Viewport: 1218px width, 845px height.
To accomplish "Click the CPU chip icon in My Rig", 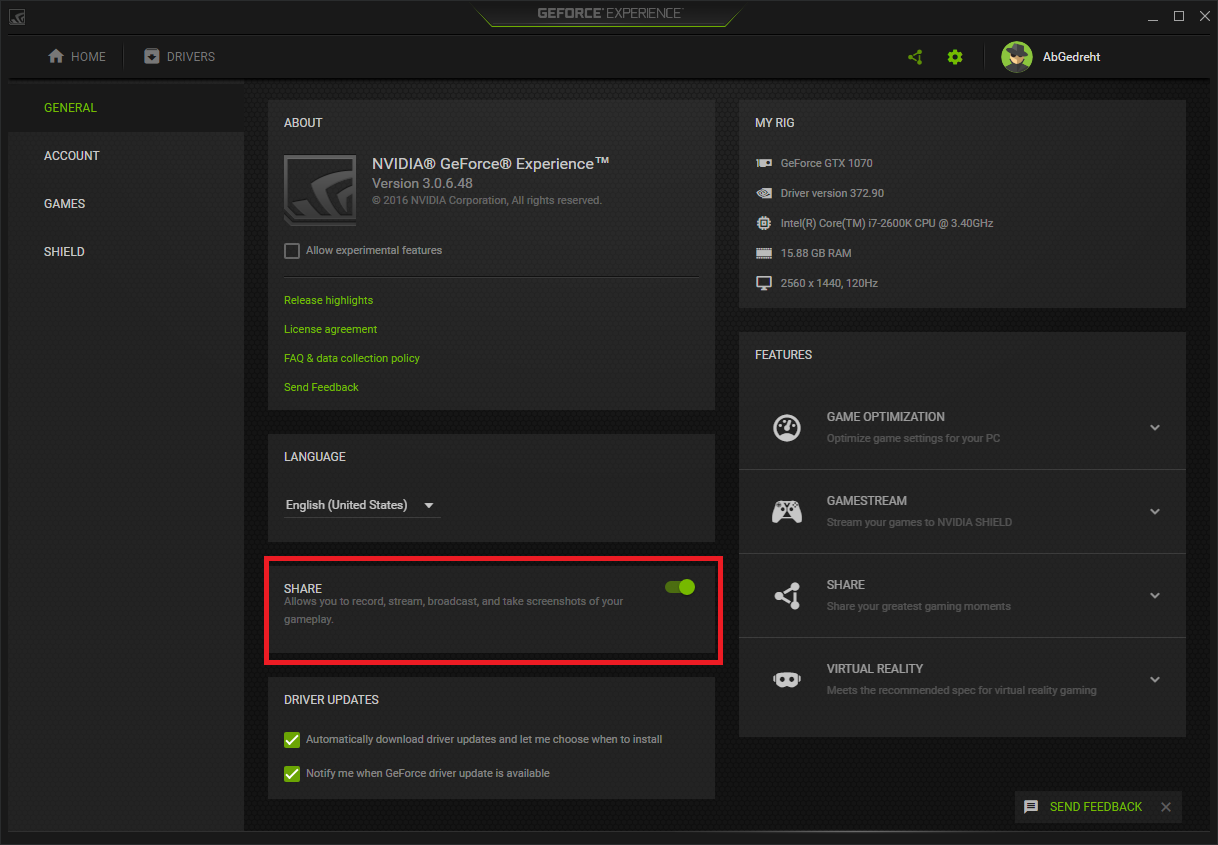I will point(764,223).
